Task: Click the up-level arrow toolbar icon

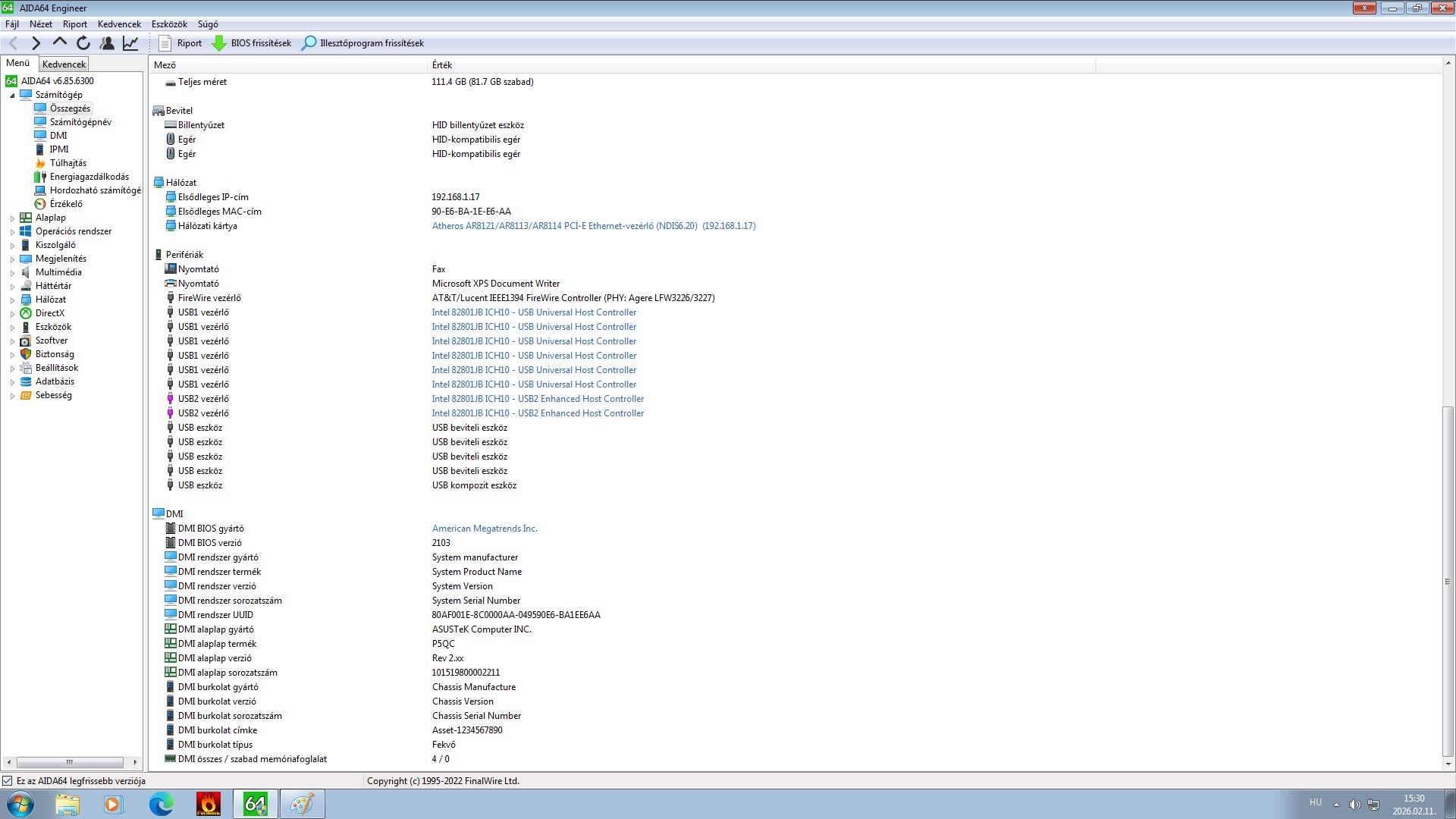Action: (60, 43)
